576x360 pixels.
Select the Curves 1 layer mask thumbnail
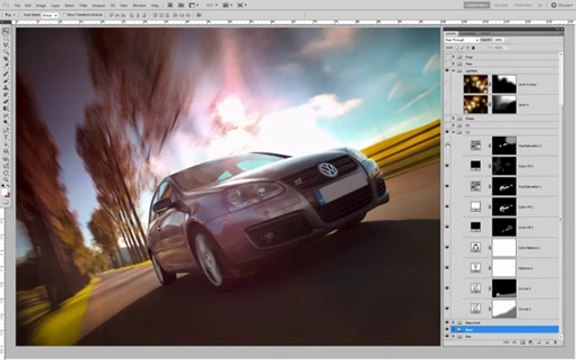(504, 309)
